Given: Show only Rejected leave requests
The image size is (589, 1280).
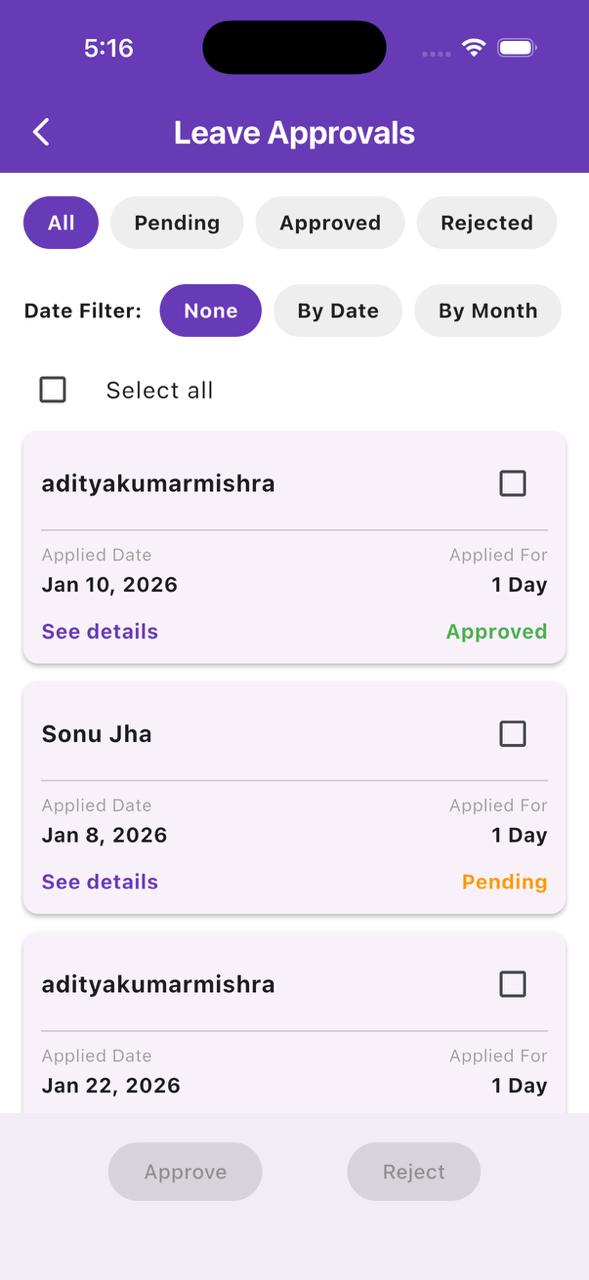Looking at the screenshot, I should [x=487, y=222].
